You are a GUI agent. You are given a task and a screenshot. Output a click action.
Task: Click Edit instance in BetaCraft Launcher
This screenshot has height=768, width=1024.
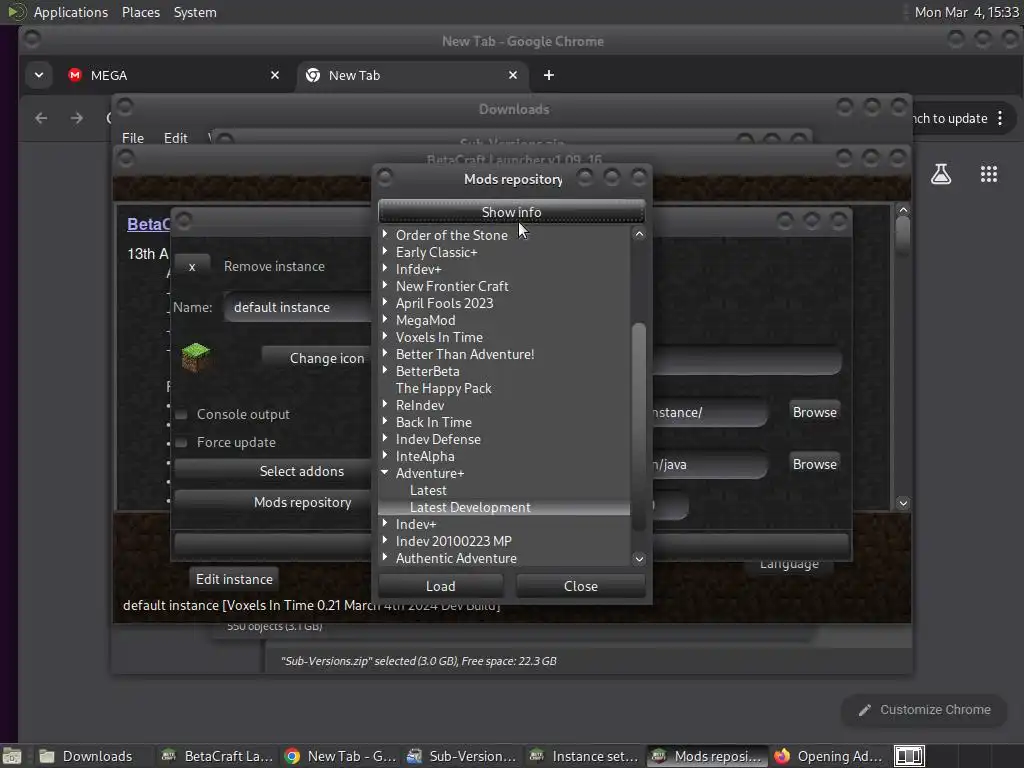234,579
